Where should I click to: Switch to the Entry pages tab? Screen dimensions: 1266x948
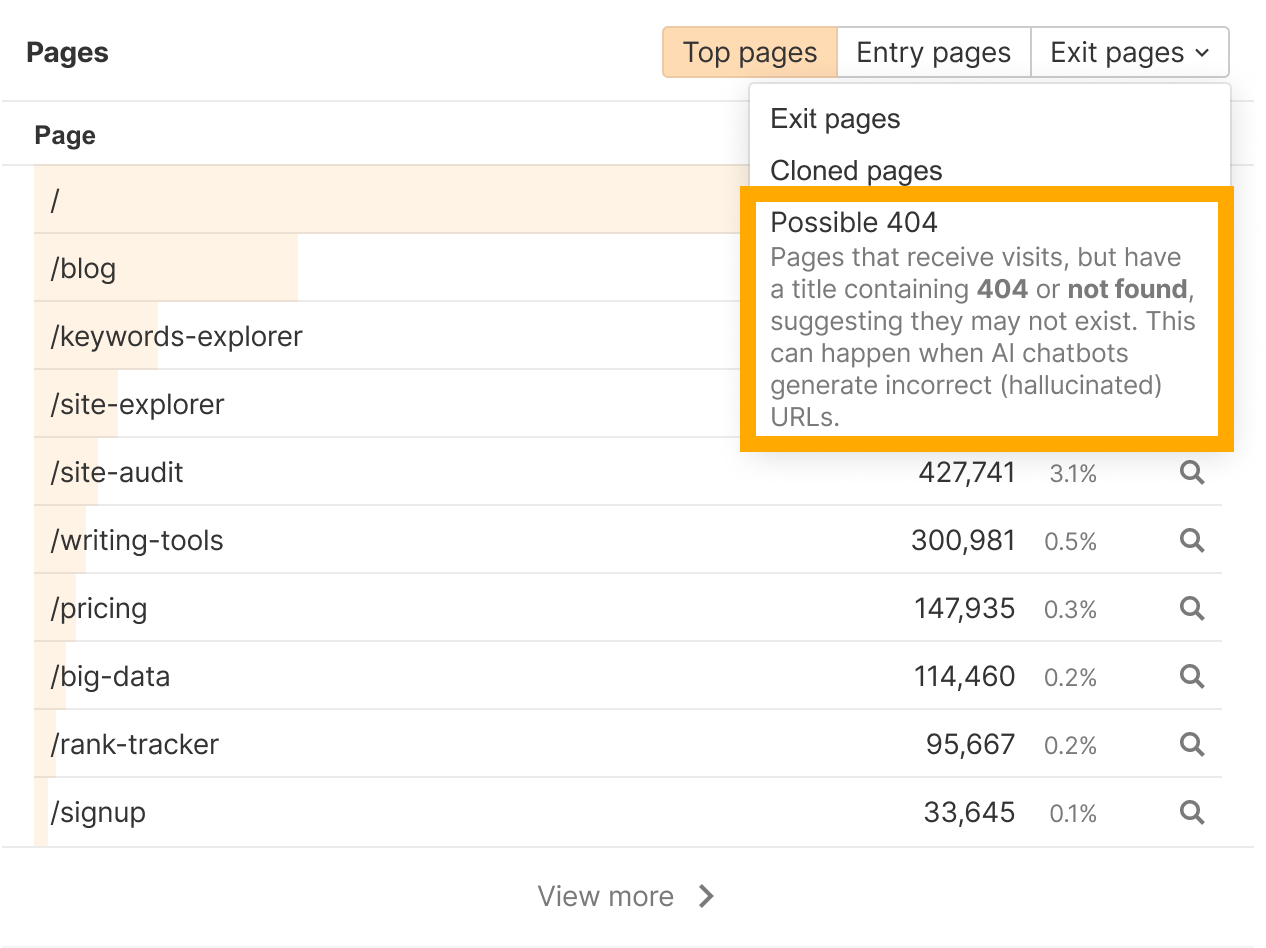click(933, 53)
